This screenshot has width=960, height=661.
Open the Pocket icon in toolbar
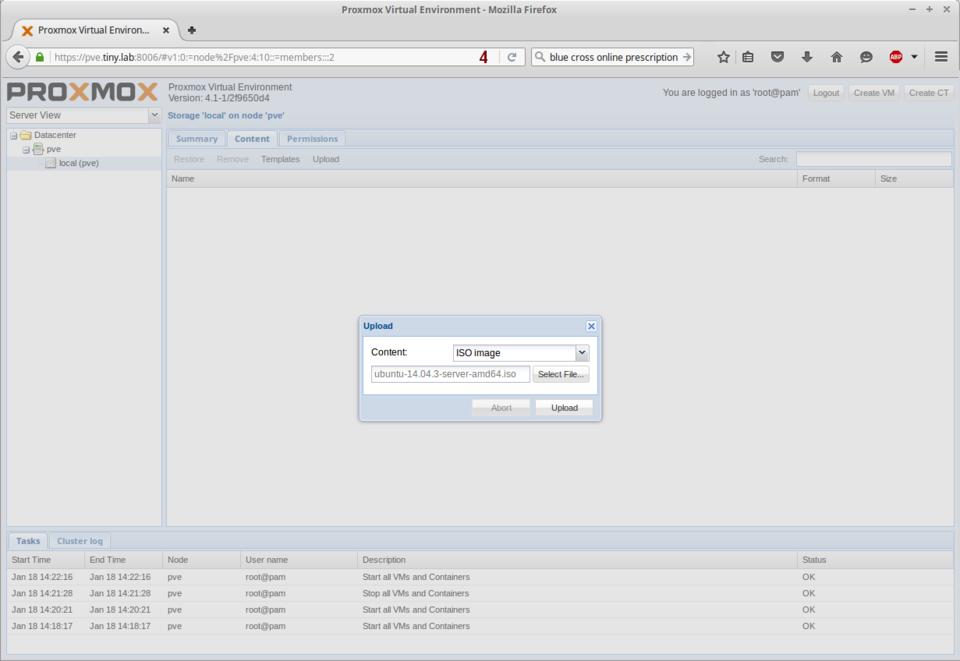pyautogui.click(x=777, y=57)
